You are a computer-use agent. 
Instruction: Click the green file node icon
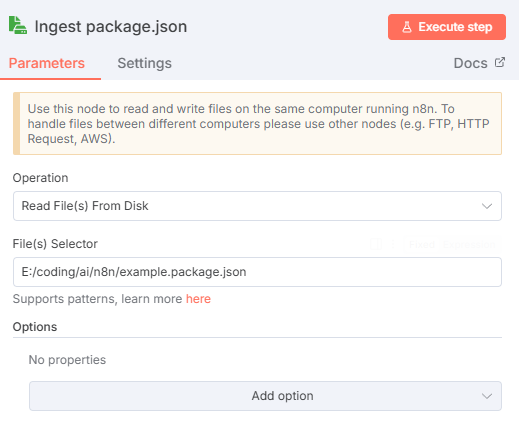coord(18,25)
